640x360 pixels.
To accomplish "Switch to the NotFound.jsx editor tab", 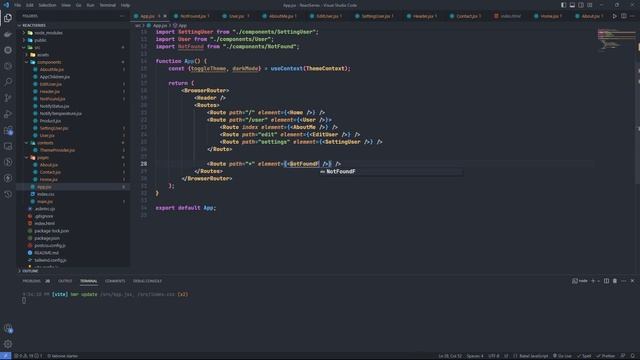I will (x=192, y=16).
